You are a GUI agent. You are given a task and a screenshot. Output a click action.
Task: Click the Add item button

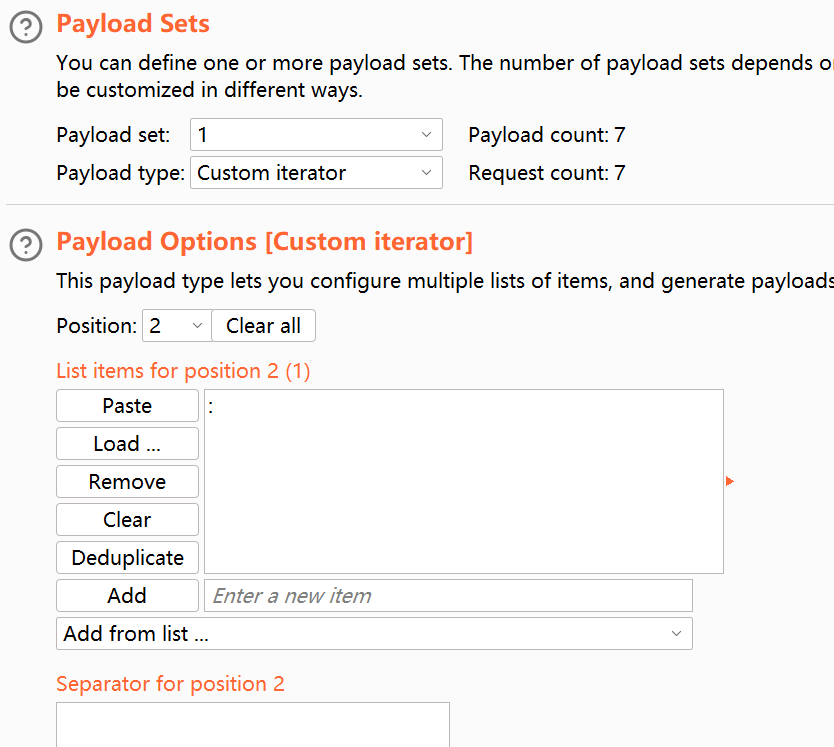[x=127, y=596]
